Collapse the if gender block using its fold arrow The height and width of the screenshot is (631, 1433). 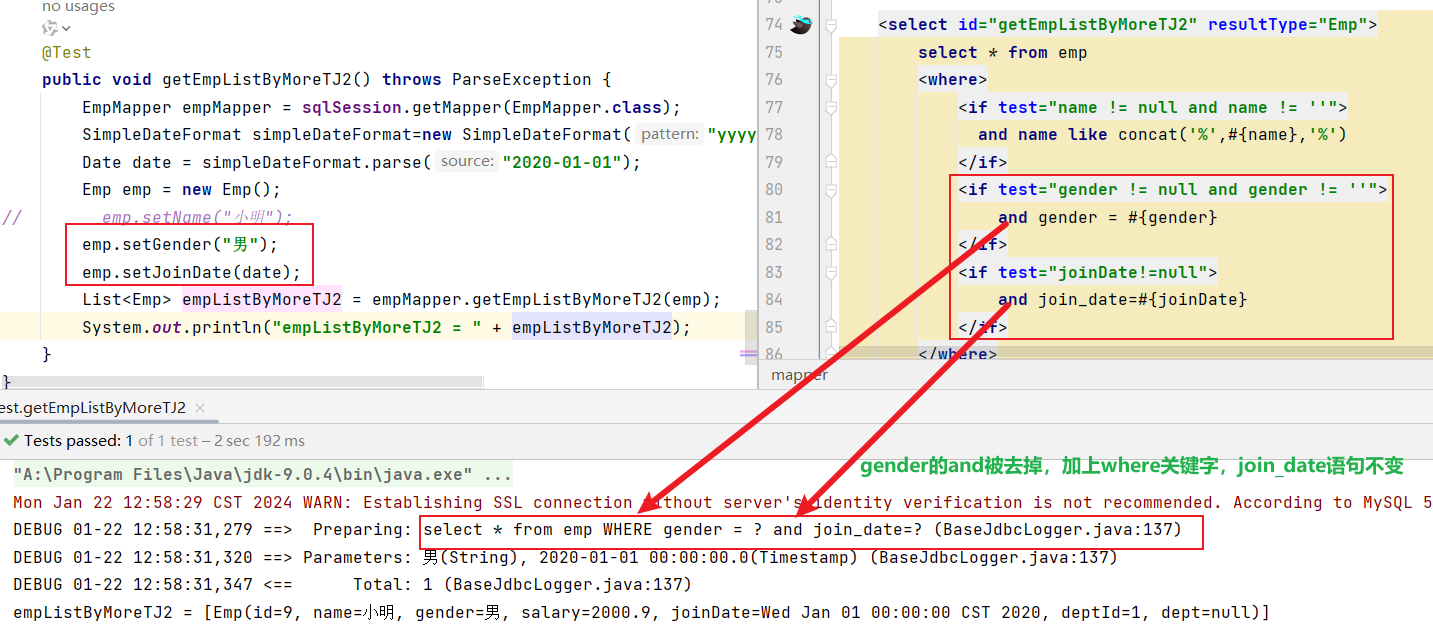point(831,189)
